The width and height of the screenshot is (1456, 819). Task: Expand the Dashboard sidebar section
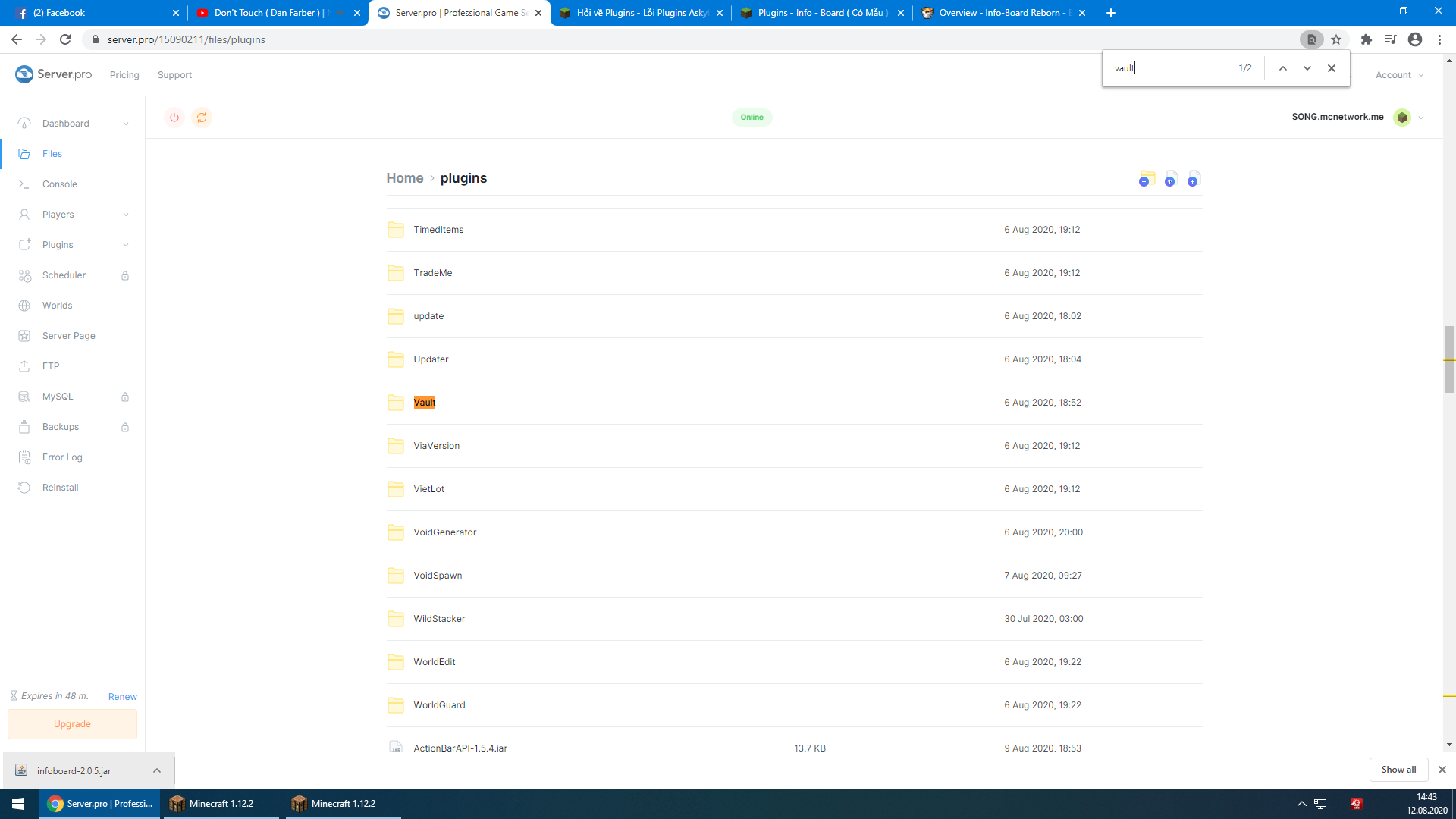[126, 124]
